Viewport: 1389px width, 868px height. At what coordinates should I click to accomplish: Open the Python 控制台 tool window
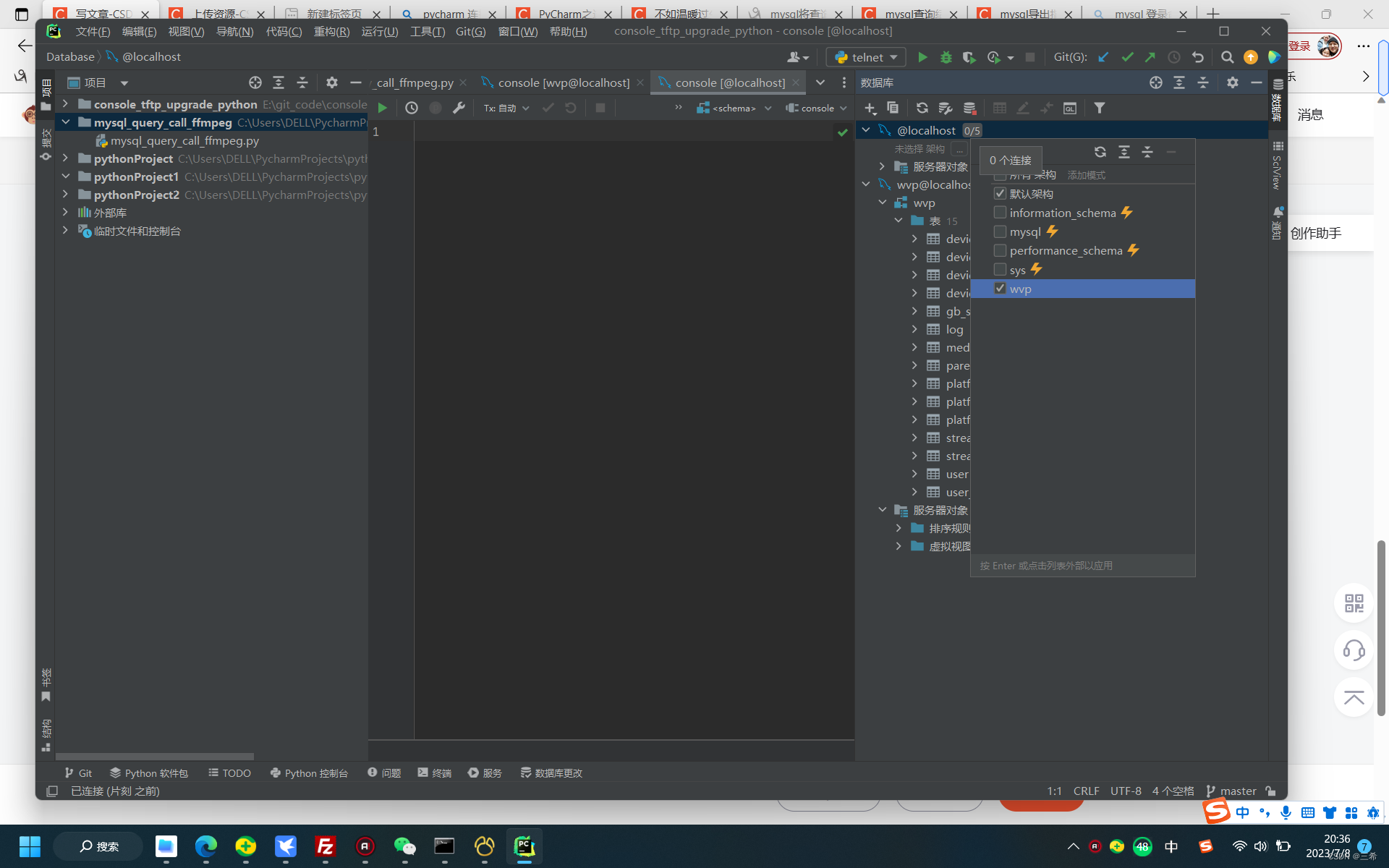point(309,773)
